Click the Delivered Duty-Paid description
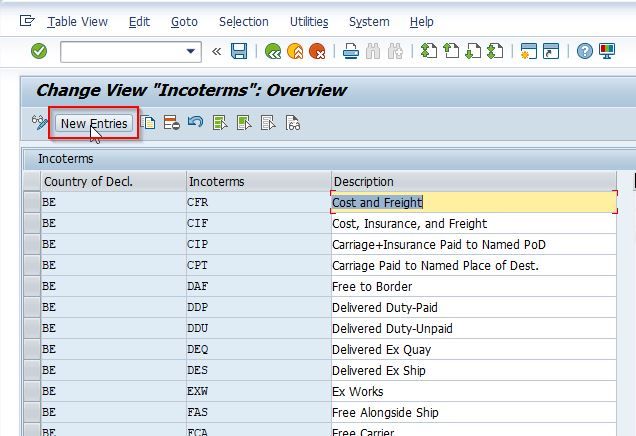 coord(474,307)
